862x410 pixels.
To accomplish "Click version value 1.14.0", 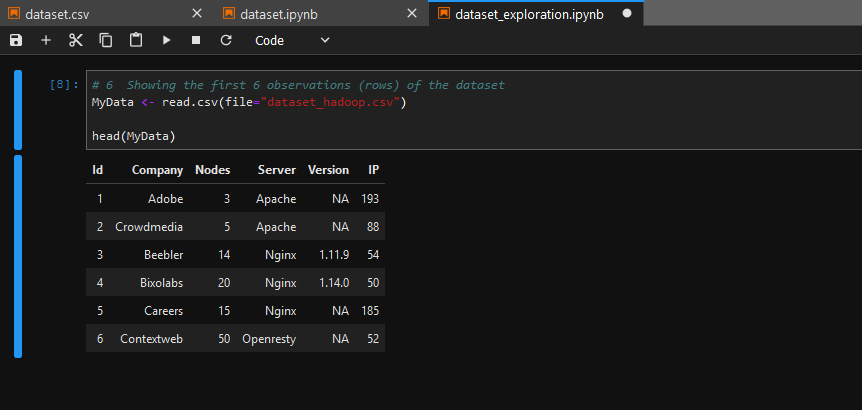I will click(334, 283).
